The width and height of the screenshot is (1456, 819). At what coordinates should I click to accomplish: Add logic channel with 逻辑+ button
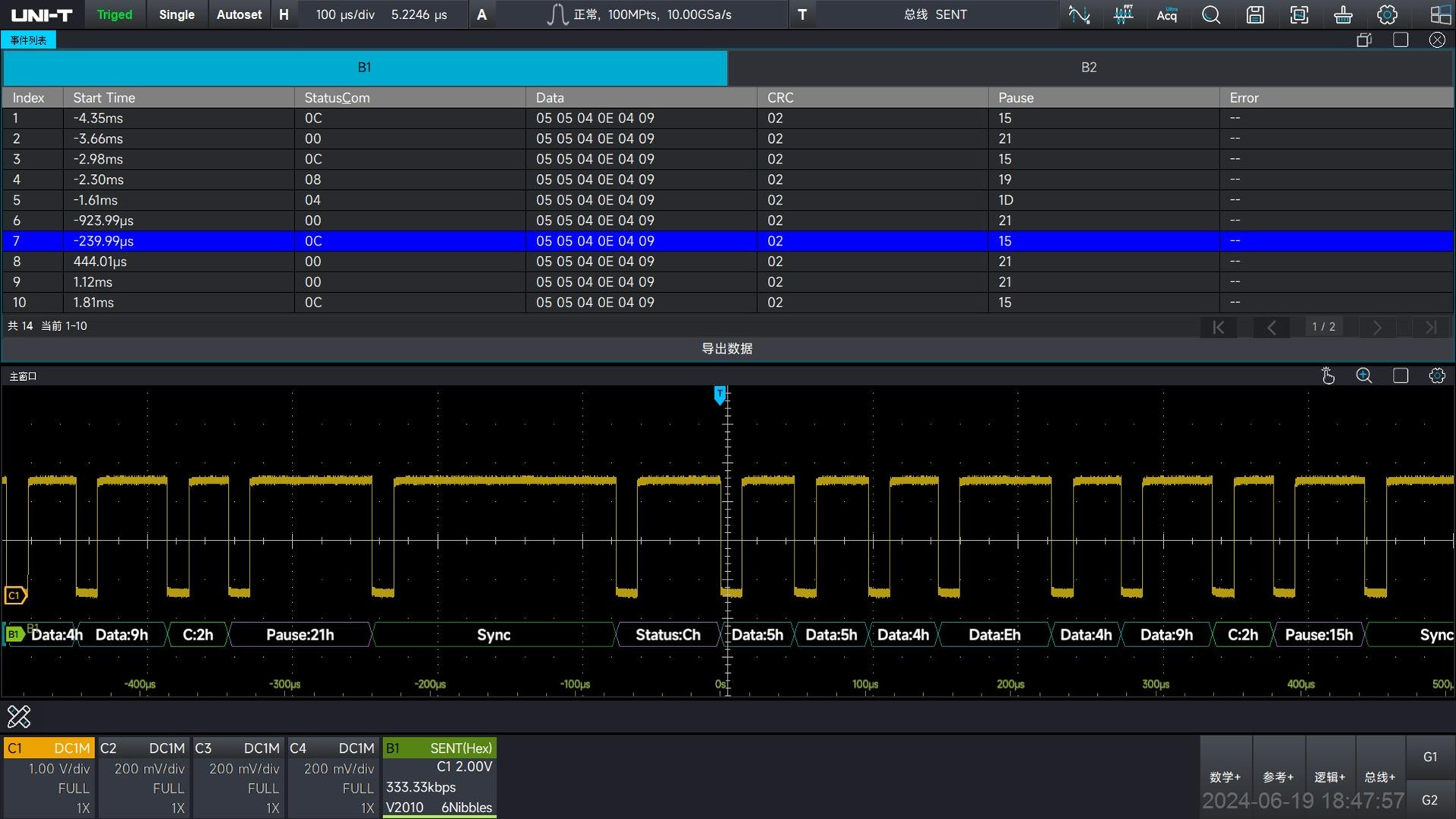click(x=1330, y=777)
